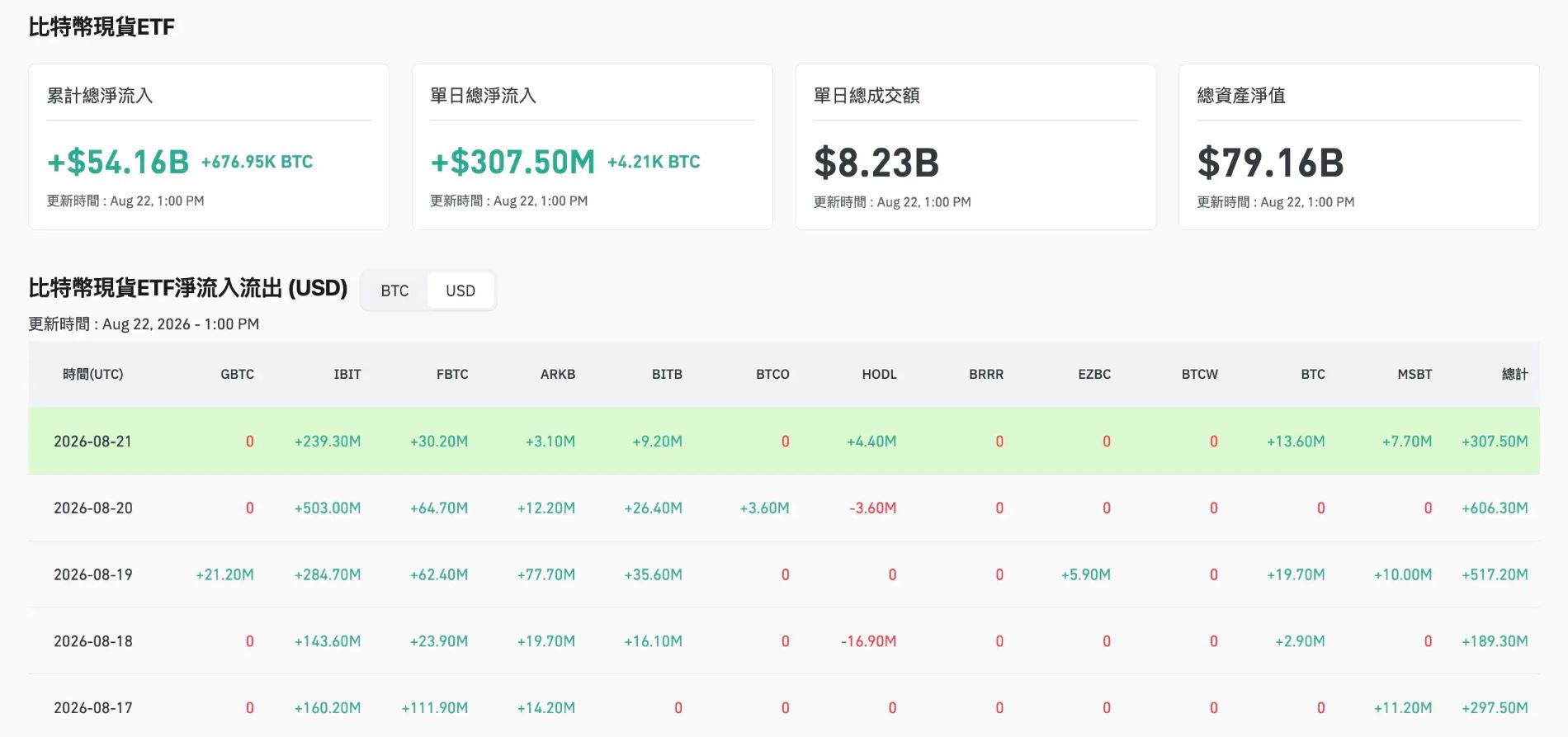
Task: Switch the table to BTC units
Action: click(394, 291)
